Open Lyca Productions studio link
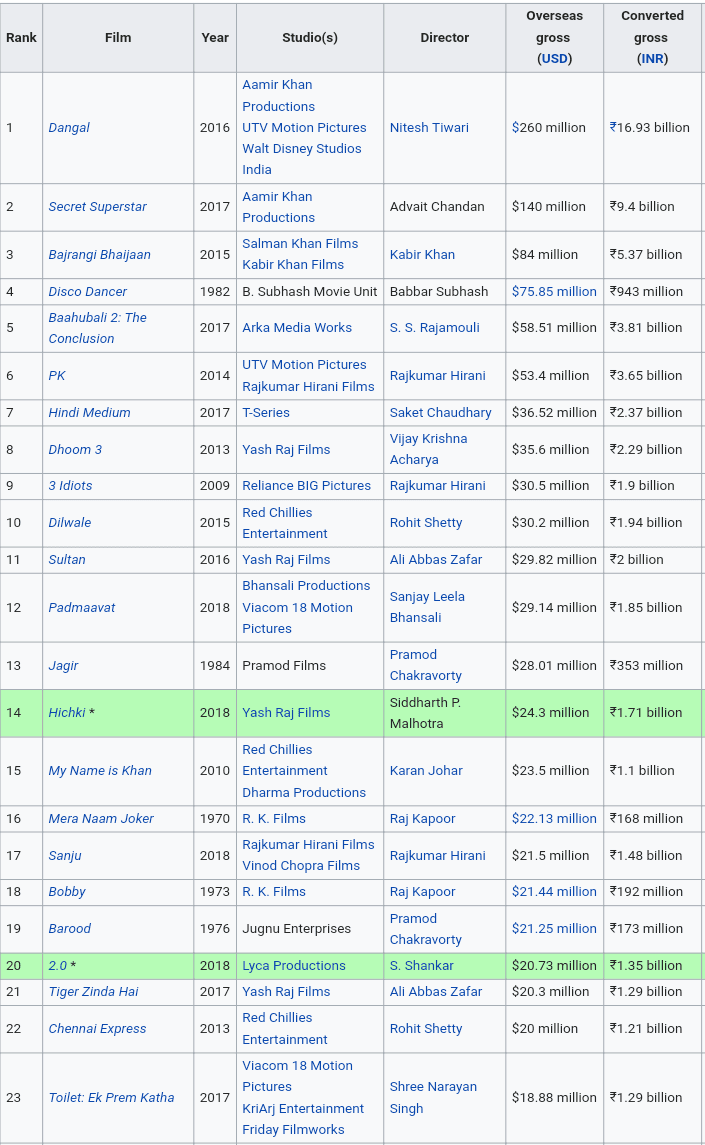This screenshot has height=1145, width=705. [294, 966]
